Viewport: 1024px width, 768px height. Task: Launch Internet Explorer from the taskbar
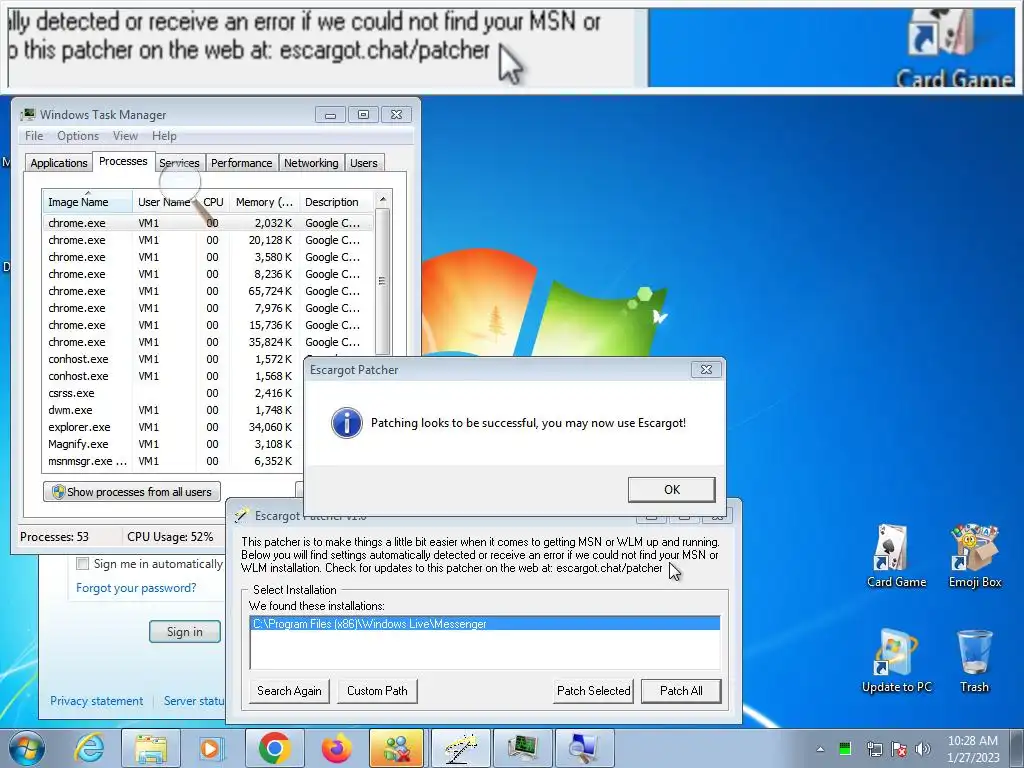click(x=89, y=748)
